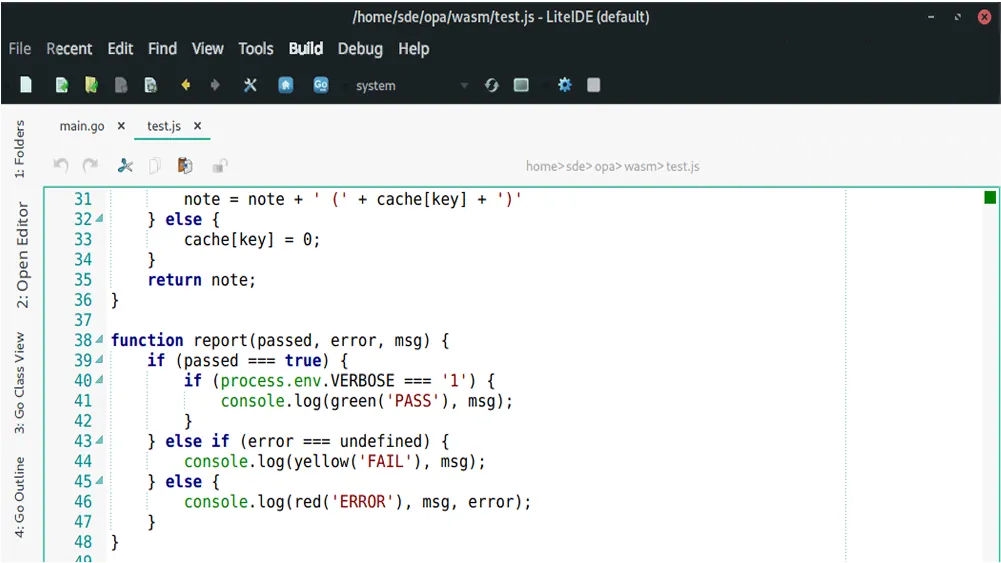
Task: Collapse the code fold at line 39
Action: point(100,360)
